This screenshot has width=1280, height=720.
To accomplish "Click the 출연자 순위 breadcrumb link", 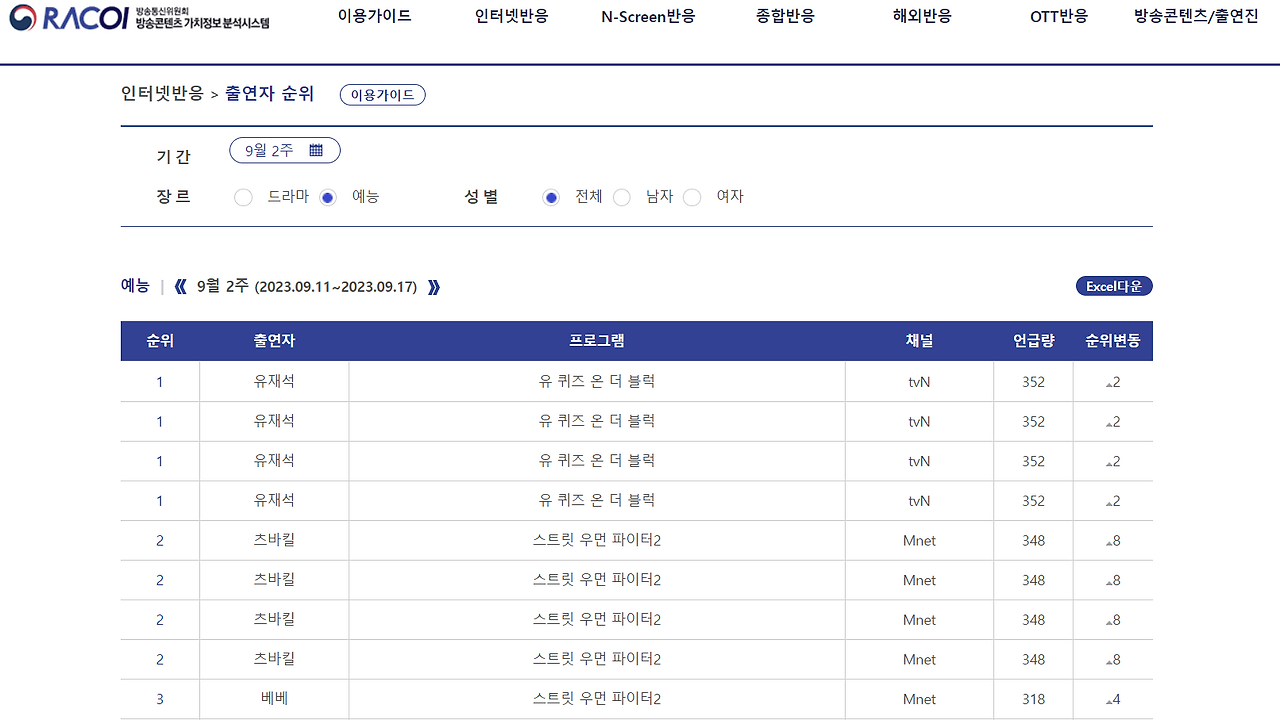I will 268,94.
